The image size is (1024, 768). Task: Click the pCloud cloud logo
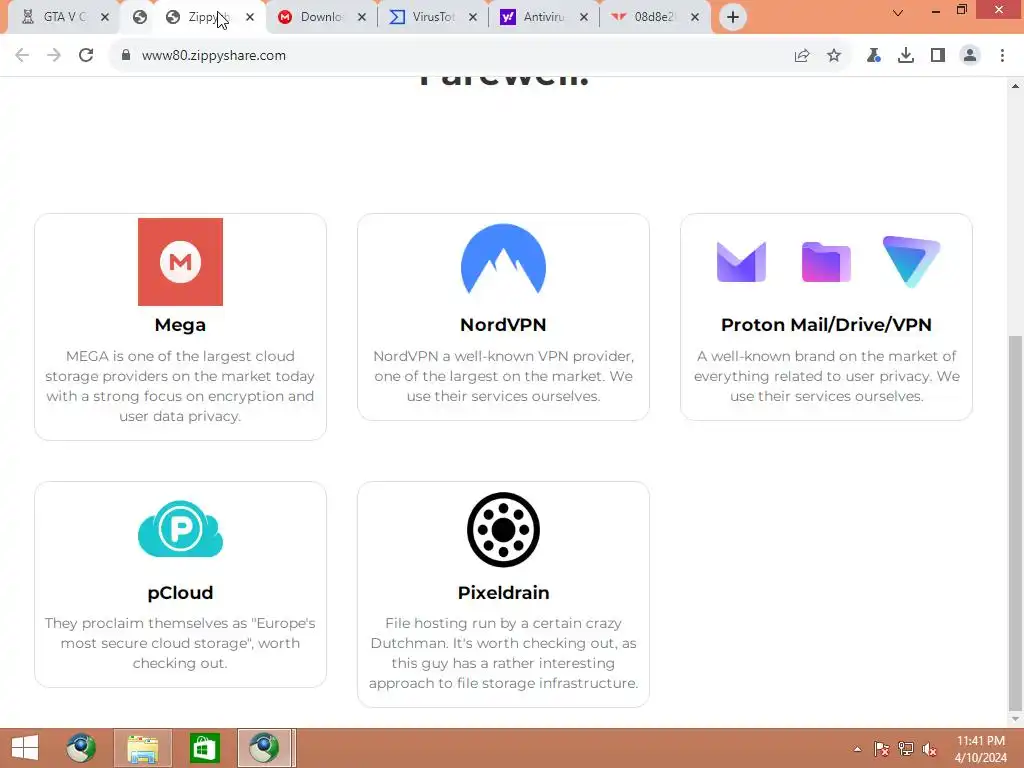180,529
